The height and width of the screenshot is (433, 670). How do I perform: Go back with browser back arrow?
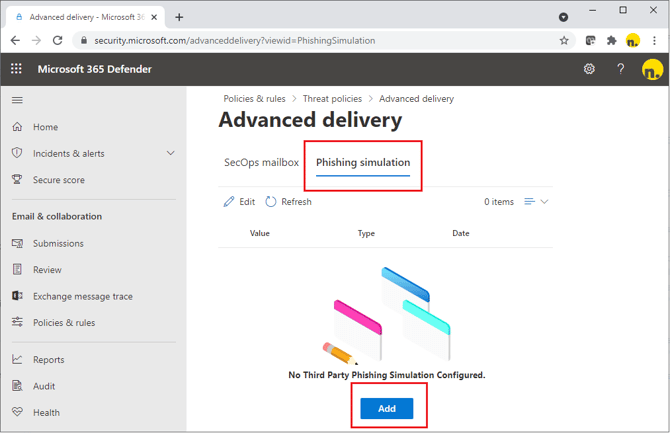coord(15,41)
